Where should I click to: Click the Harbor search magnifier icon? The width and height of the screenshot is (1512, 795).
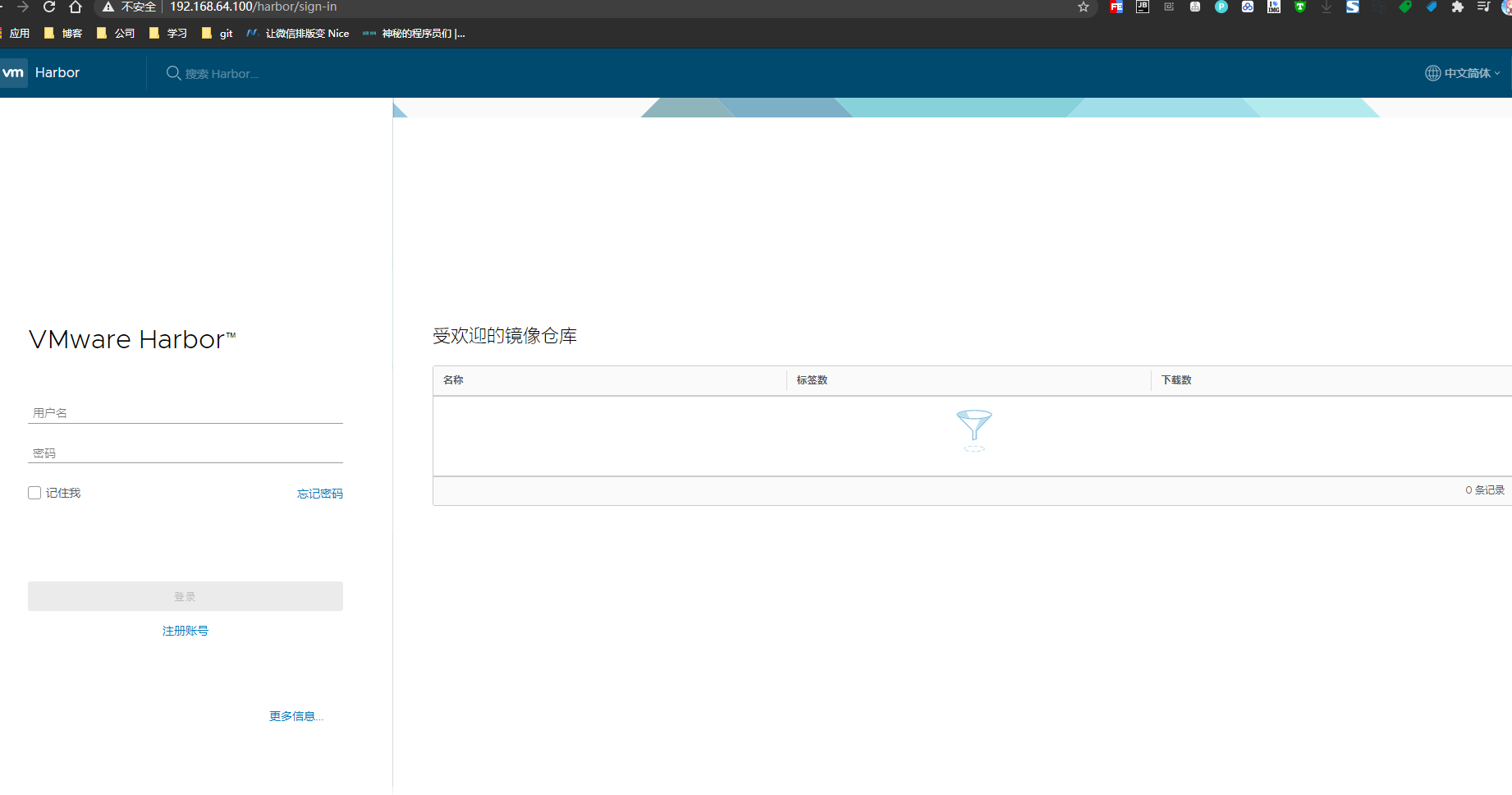(173, 73)
